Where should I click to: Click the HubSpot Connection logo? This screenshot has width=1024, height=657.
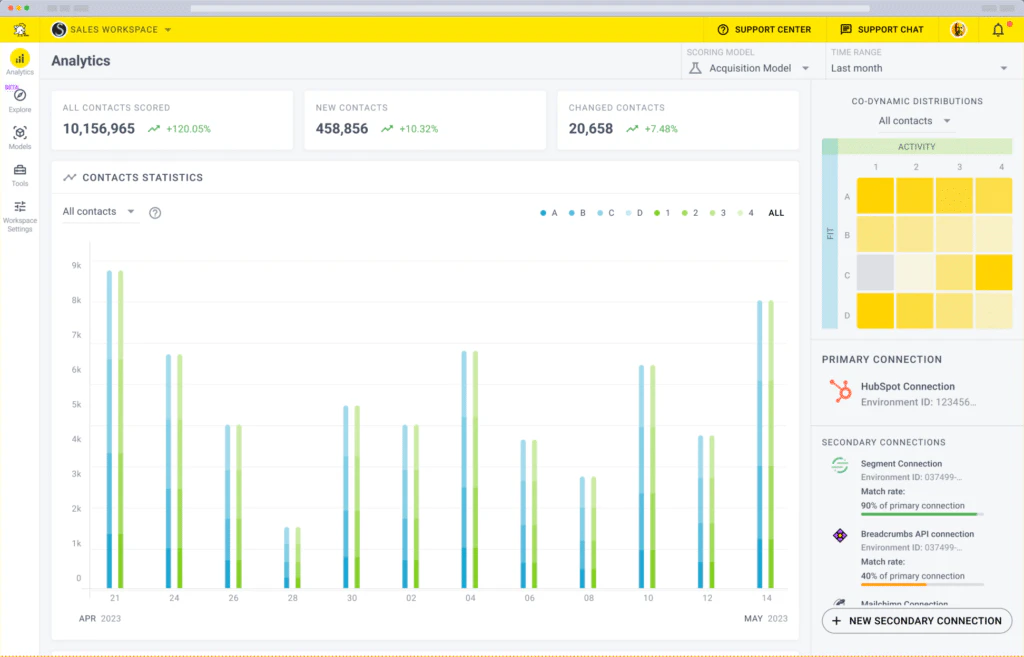(x=840, y=392)
